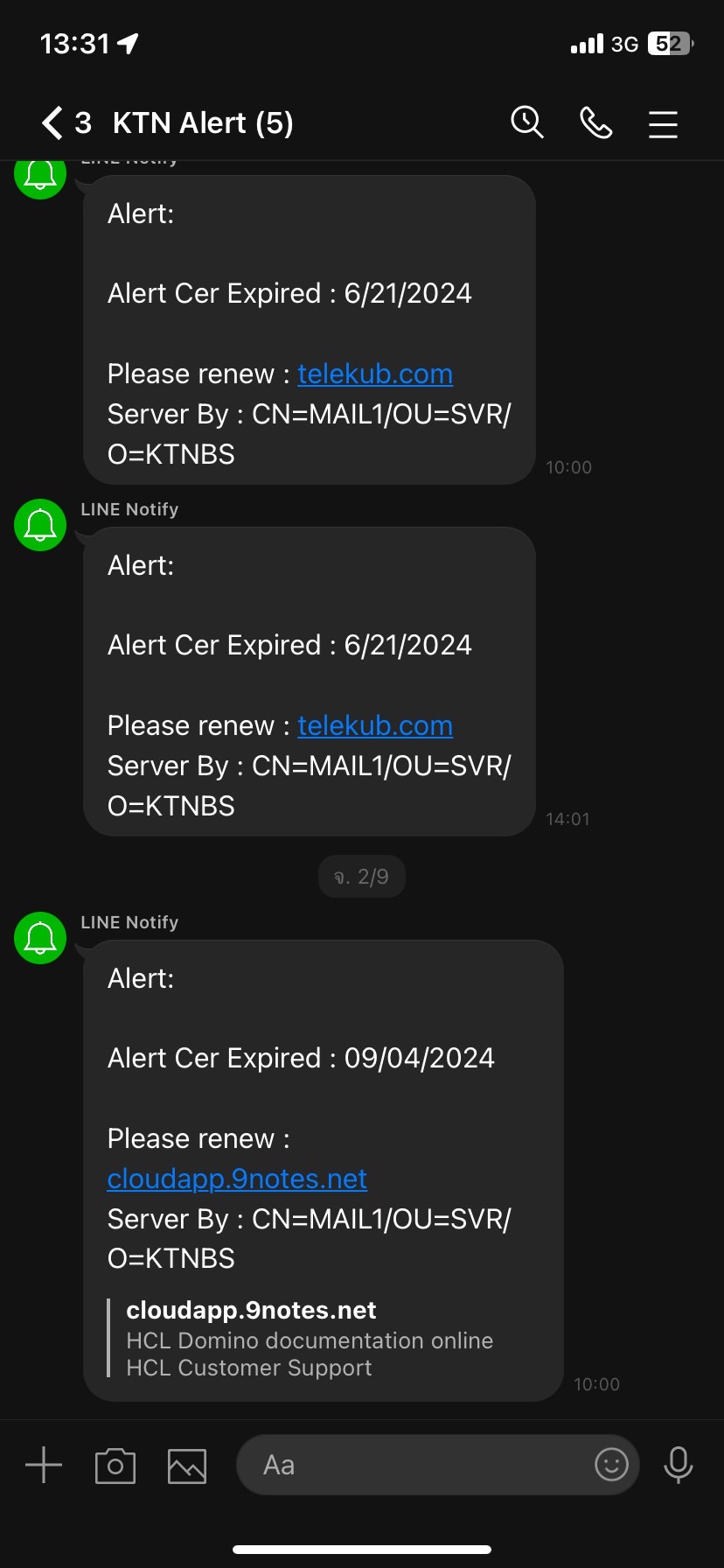
Task: Open photo gallery picker icon
Action: [x=187, y=1466]
